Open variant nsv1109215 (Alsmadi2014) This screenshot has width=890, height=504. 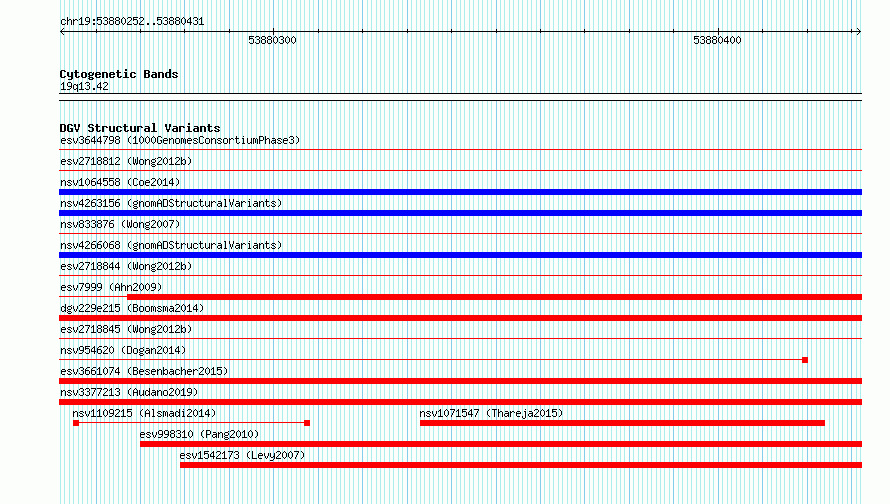(144, 413)
